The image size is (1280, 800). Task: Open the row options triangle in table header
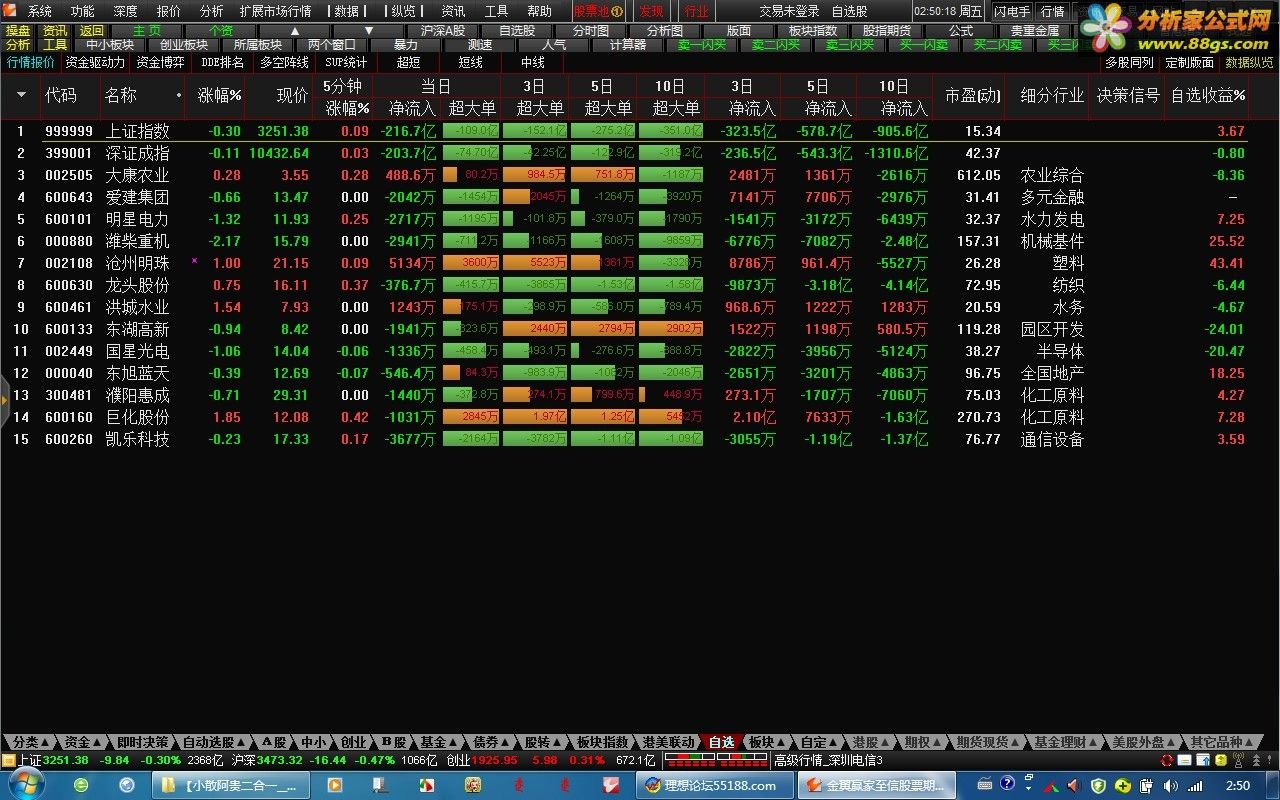pos(21,95)
